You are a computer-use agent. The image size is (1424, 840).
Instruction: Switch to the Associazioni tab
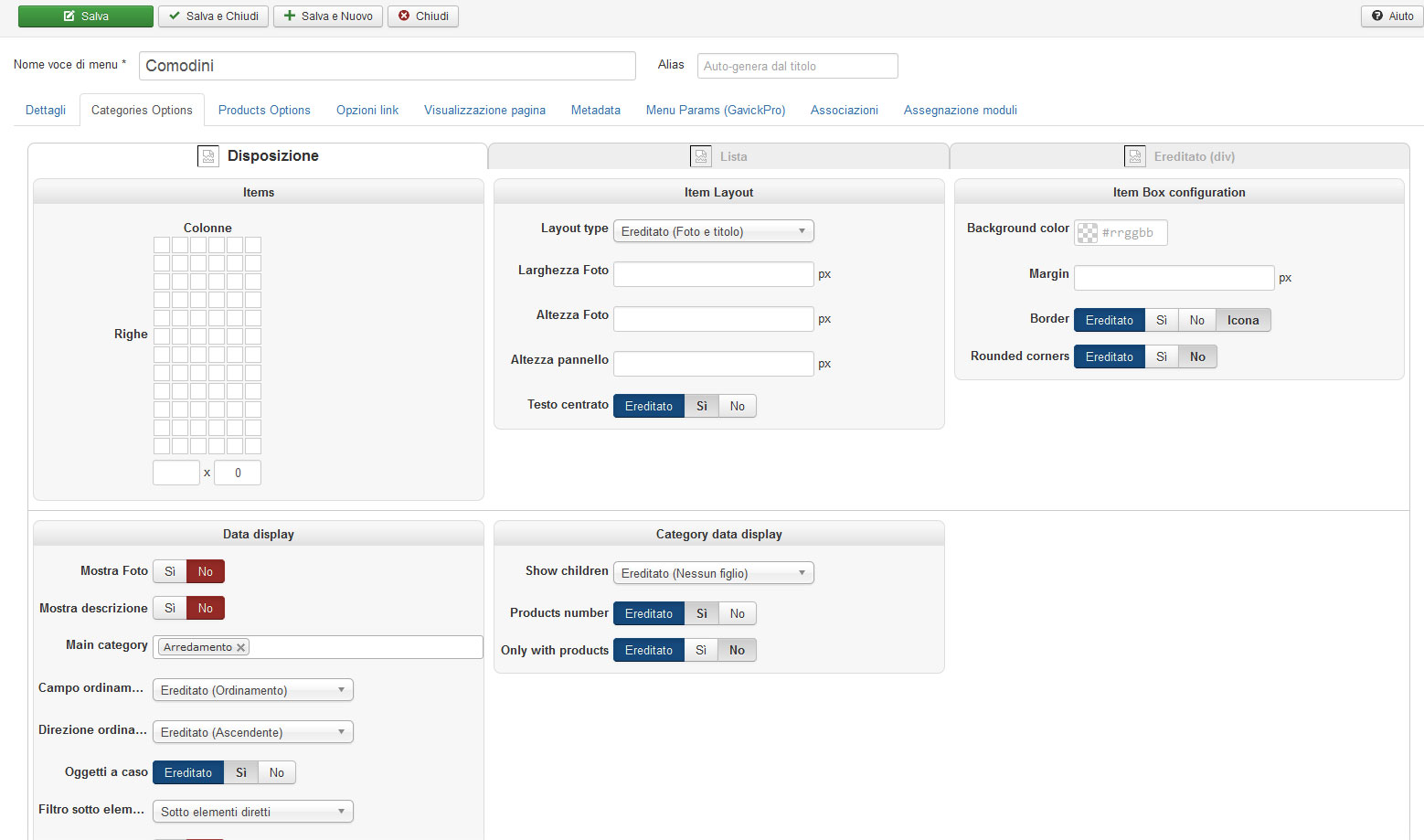[845, 110]
